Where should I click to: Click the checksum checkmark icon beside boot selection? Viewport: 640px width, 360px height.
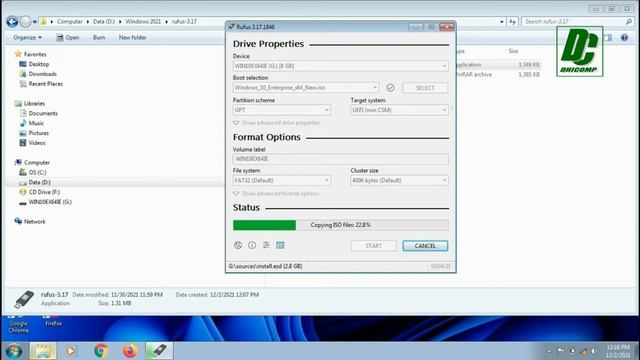pyautogui.click(x=390, y=88)
